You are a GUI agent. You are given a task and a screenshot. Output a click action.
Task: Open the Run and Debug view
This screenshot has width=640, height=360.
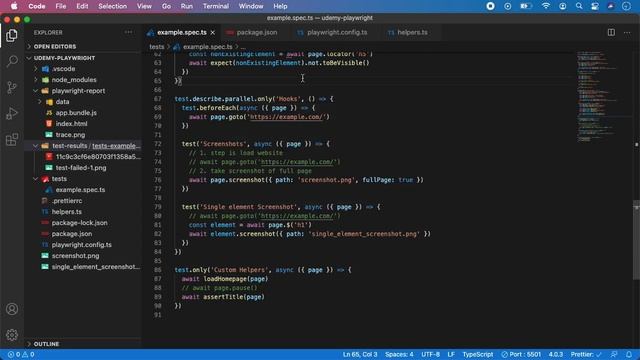[x=12, y=113]
